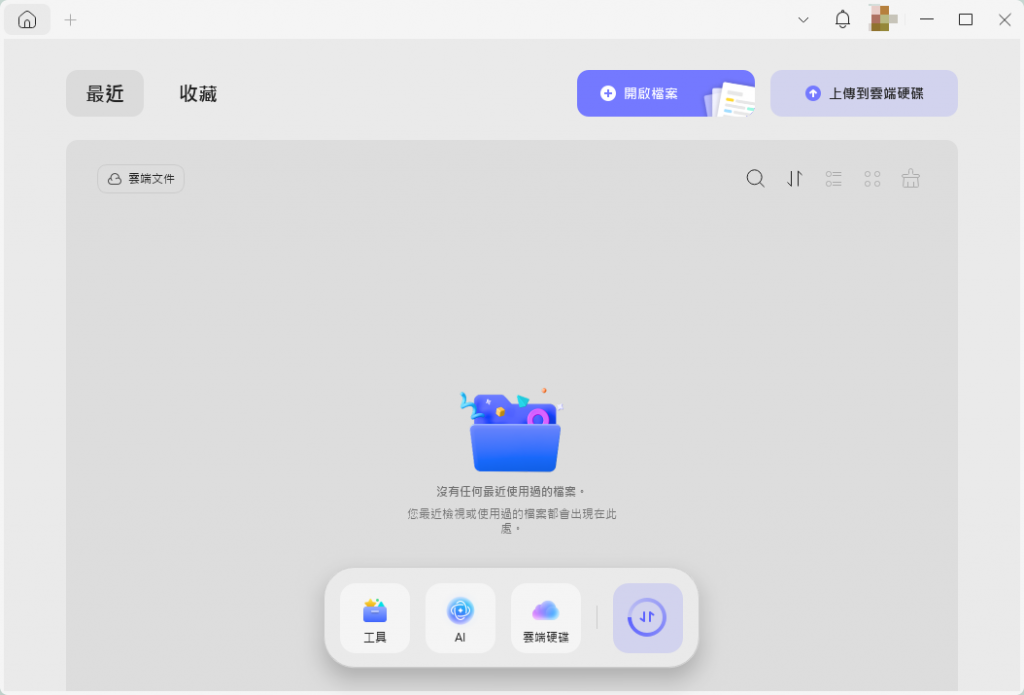The height and width of the screenshot is (695, 1024).
Task: Open the AI assistant from bottom dock
Action: (x=460, y=617)
